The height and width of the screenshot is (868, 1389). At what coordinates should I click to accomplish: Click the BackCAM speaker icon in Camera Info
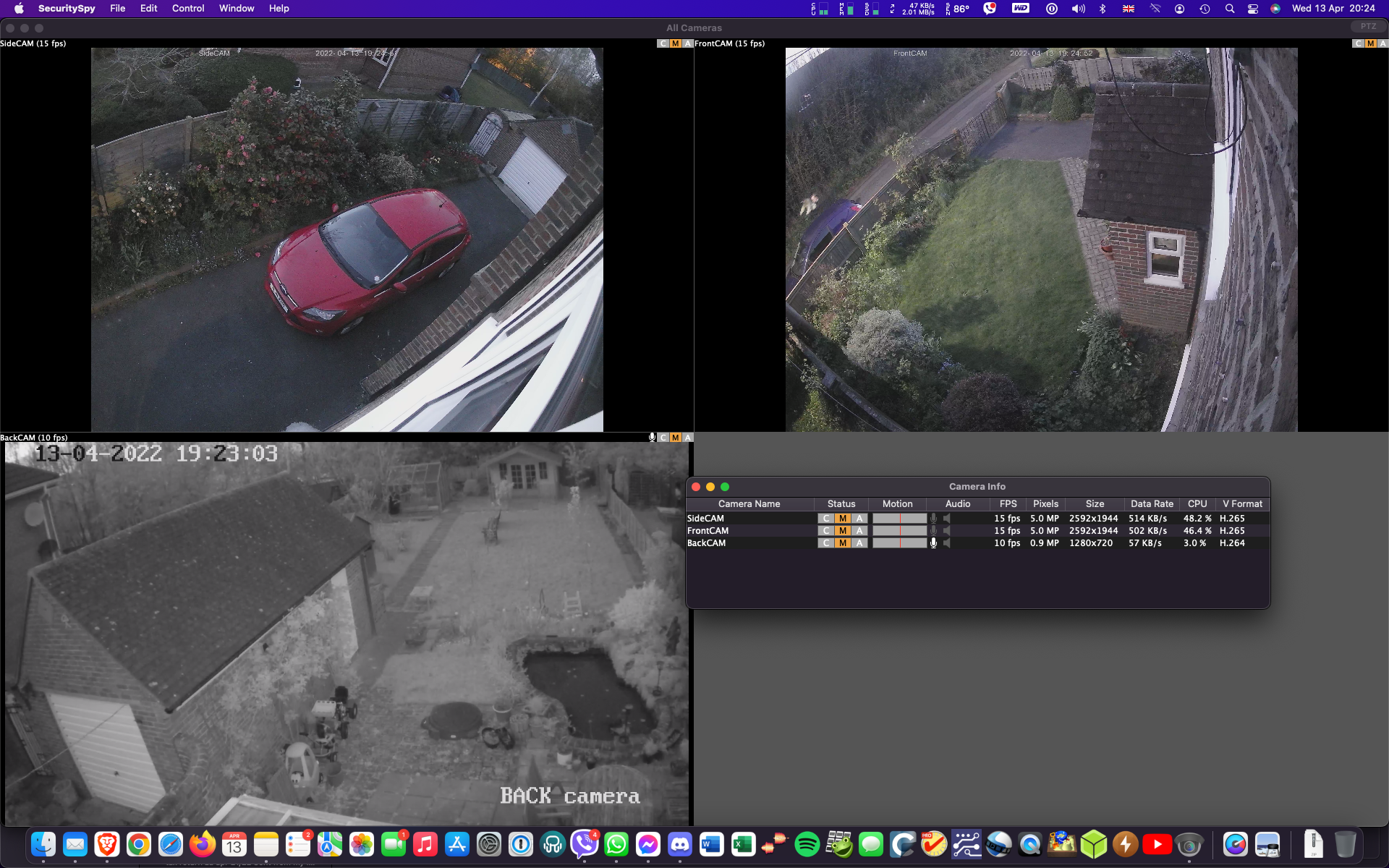pyautogui.click(x=947, y=543)
